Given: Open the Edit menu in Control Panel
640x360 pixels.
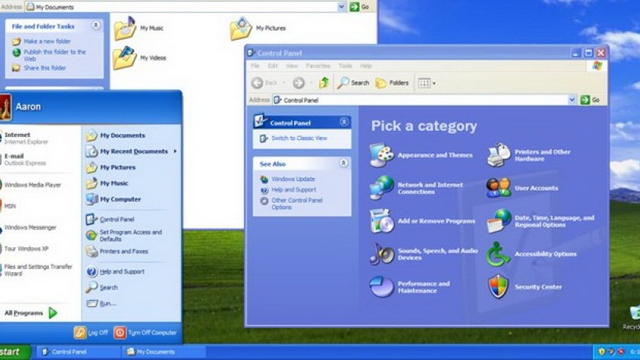Looking at the screenshot, I should click(x=273, y=66).
